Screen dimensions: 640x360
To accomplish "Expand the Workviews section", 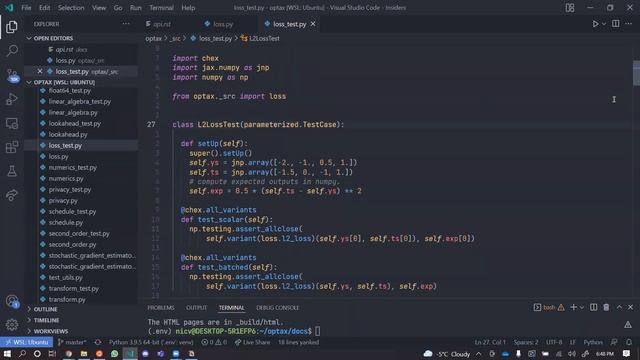I will click(51, 331).
